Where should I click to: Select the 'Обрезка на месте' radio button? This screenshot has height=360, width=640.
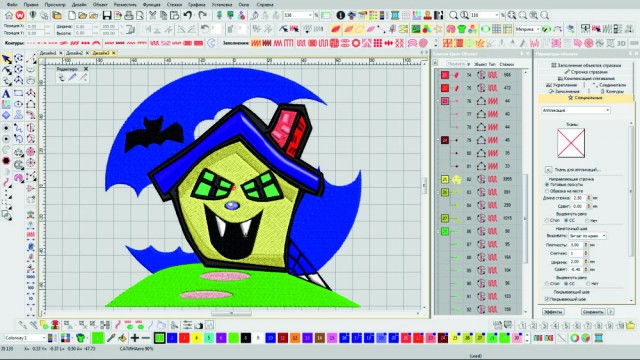point(547,191)
